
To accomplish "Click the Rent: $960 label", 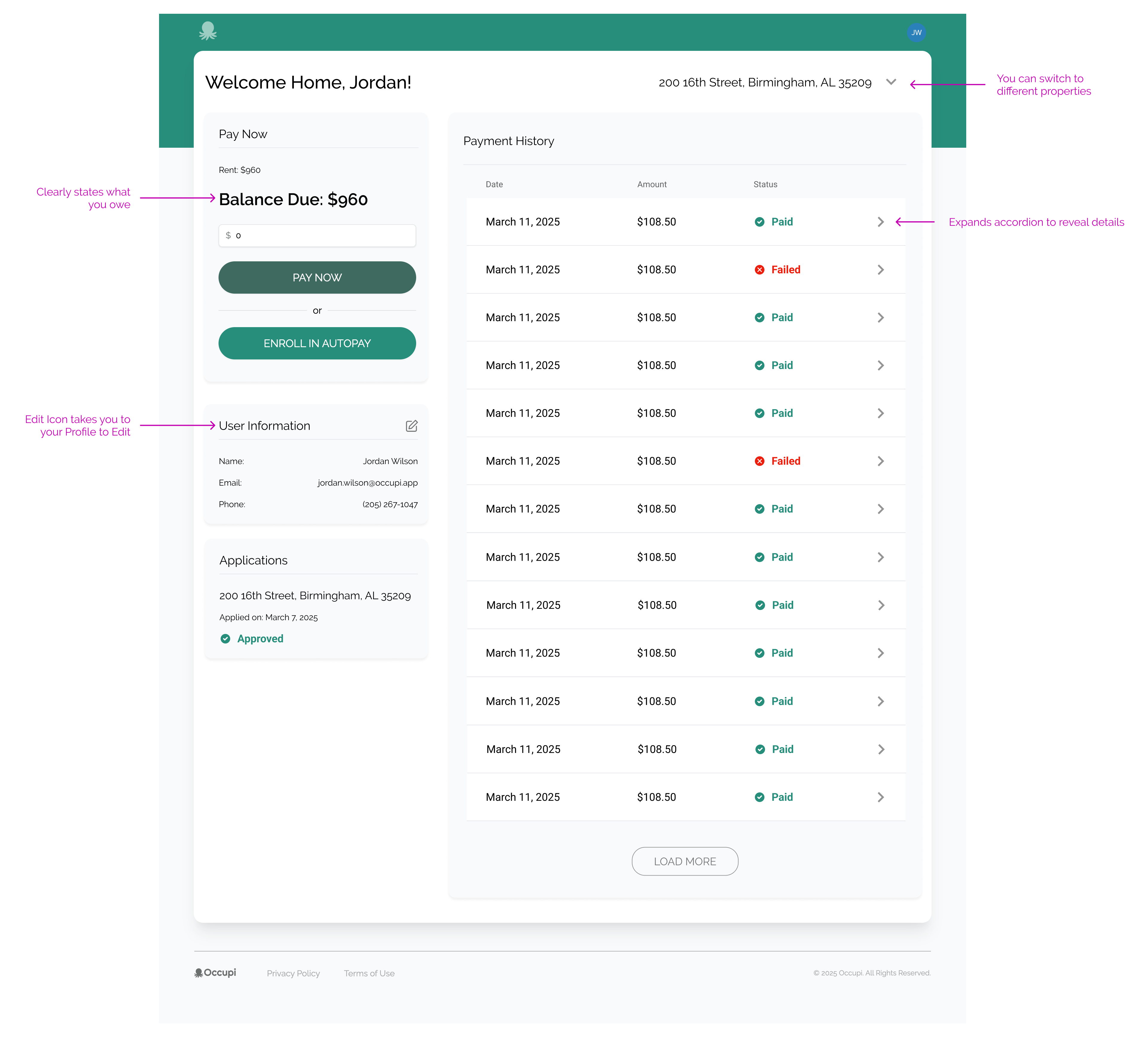I will click(240, 170).
